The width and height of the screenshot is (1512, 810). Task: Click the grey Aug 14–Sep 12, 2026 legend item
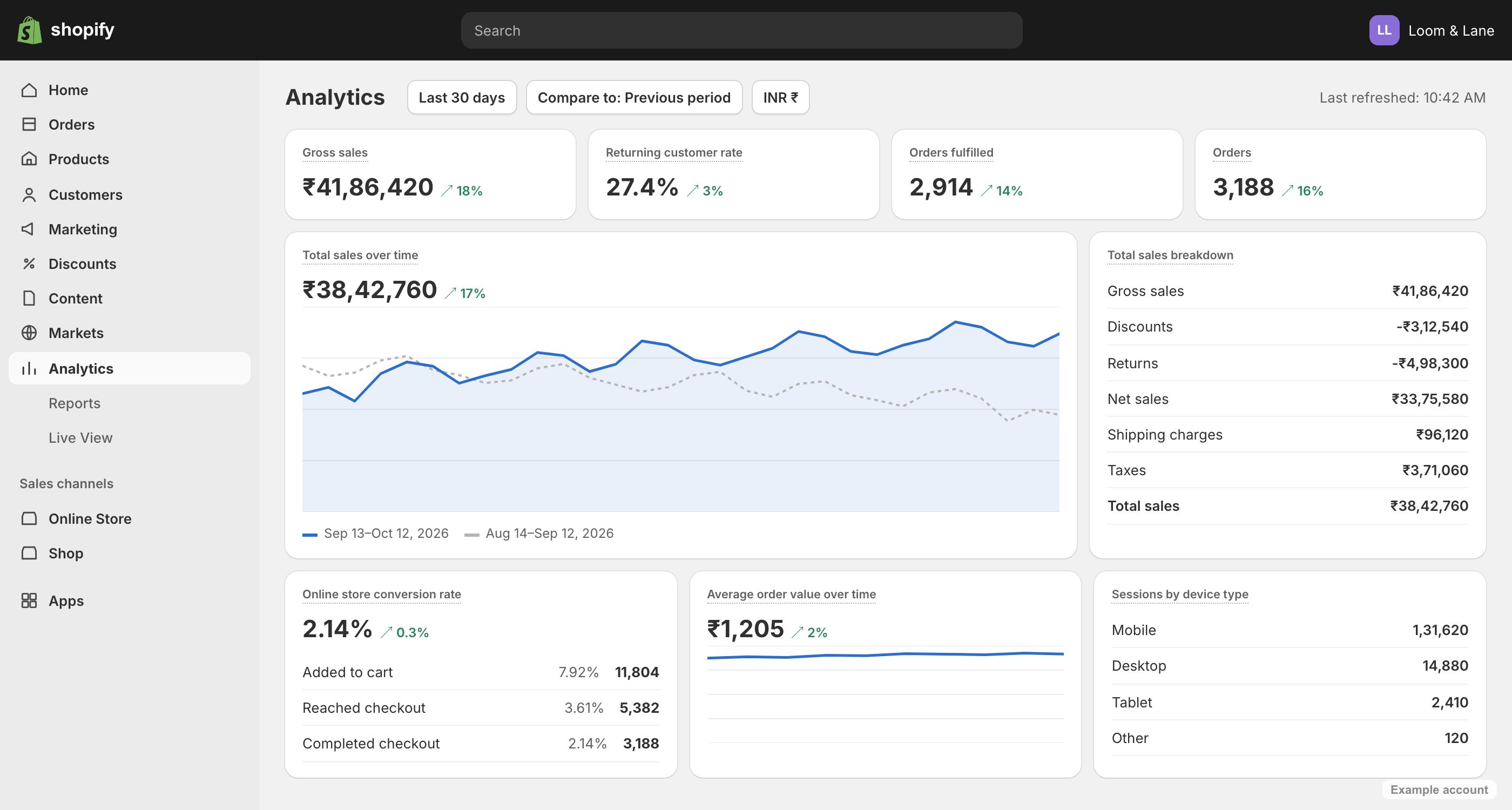(539, 534)
